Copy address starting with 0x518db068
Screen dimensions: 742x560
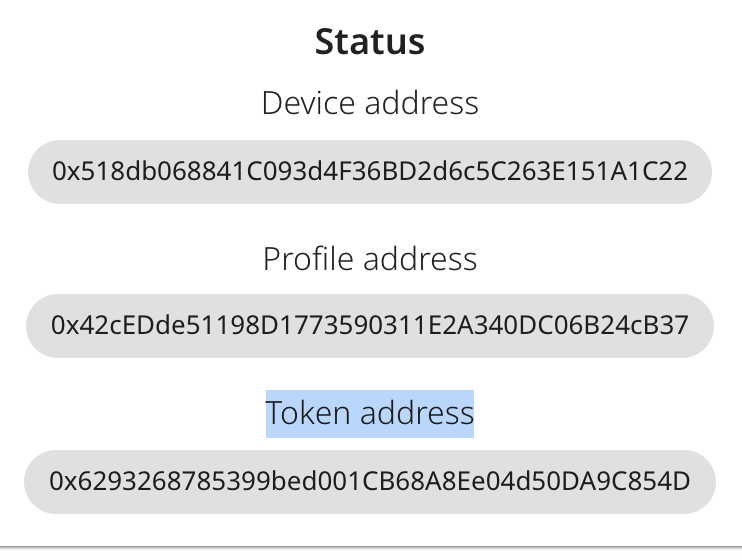coord(370,171)
